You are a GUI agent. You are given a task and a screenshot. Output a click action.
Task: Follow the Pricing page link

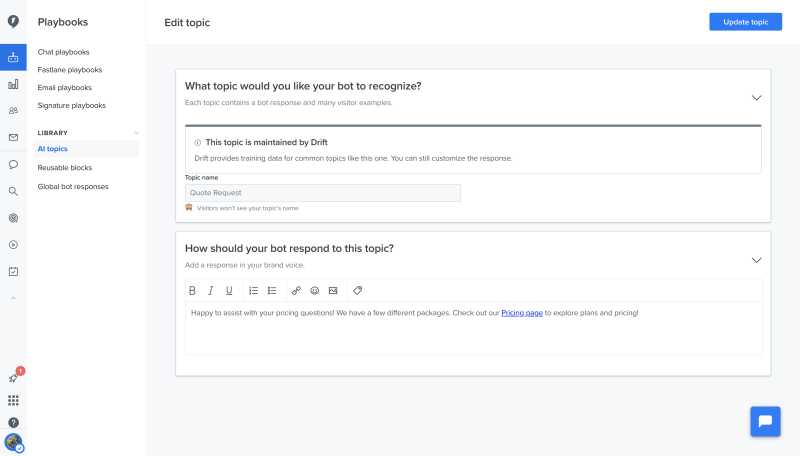click(522, 313)
